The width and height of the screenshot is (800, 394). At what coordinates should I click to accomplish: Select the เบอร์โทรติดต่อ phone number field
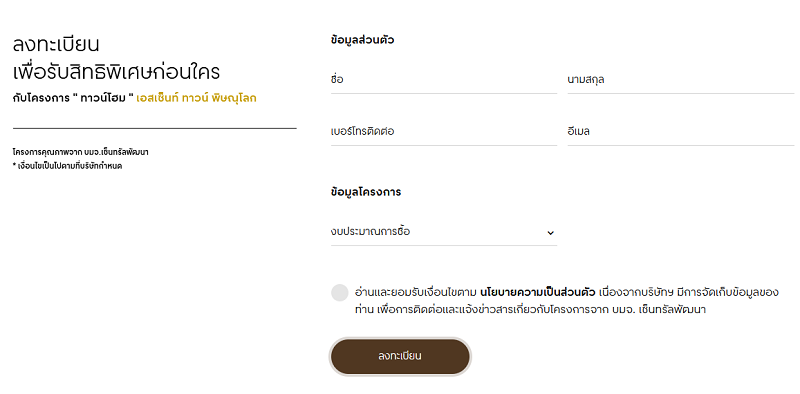[x=443, y=132]
